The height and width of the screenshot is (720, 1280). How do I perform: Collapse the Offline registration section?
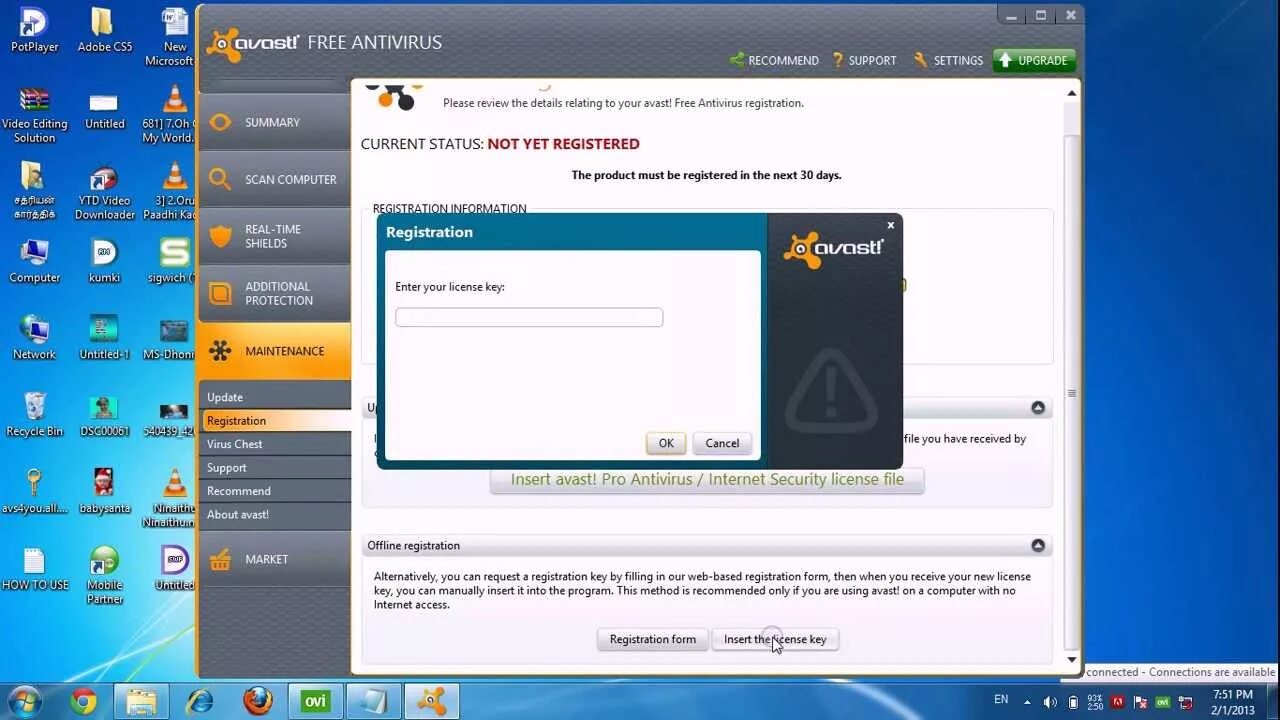[1038, 545]
